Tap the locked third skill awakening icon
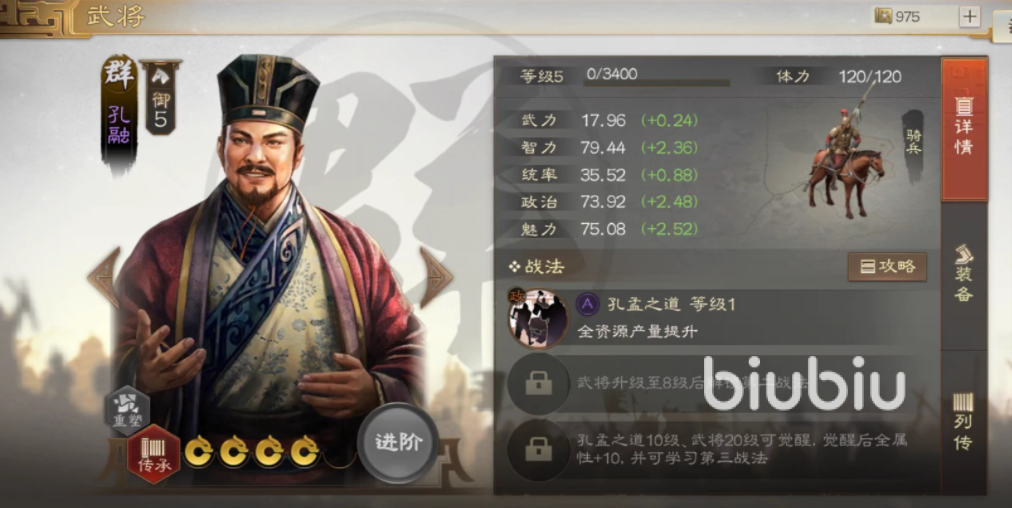1012x508 pixels. click(538, 449)
